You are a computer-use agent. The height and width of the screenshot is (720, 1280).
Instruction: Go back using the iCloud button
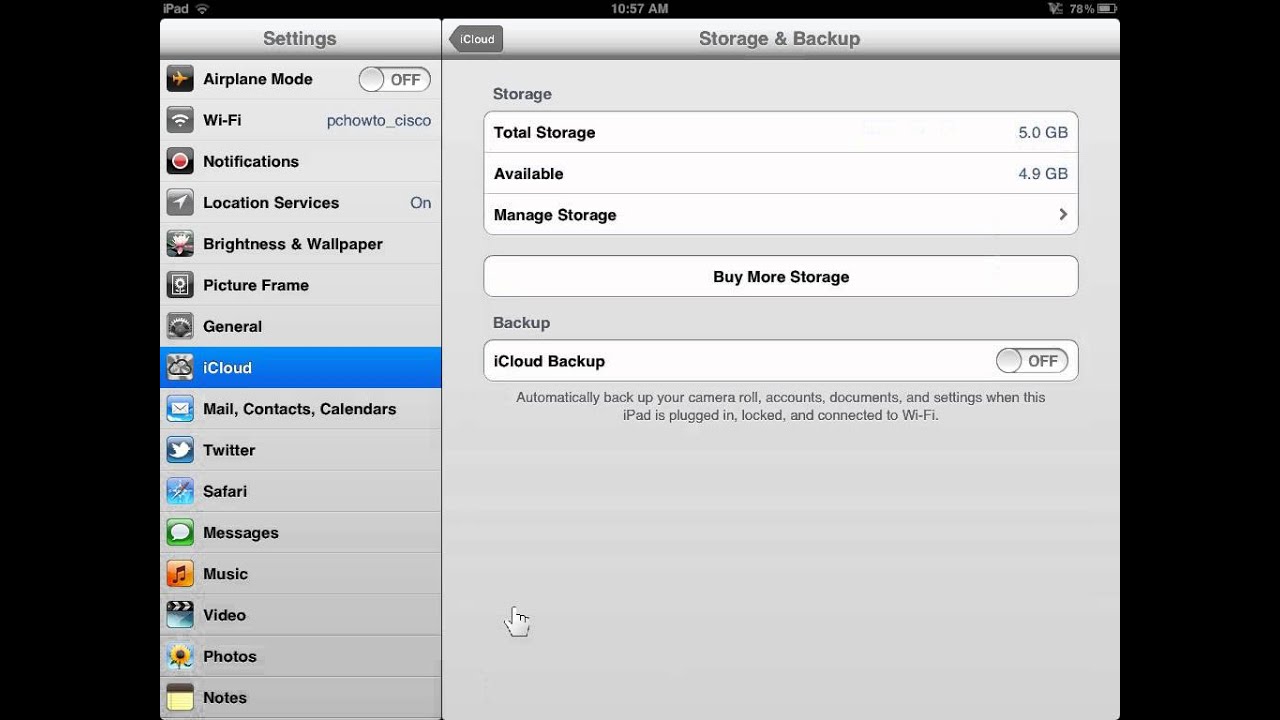tap(476, 39)
